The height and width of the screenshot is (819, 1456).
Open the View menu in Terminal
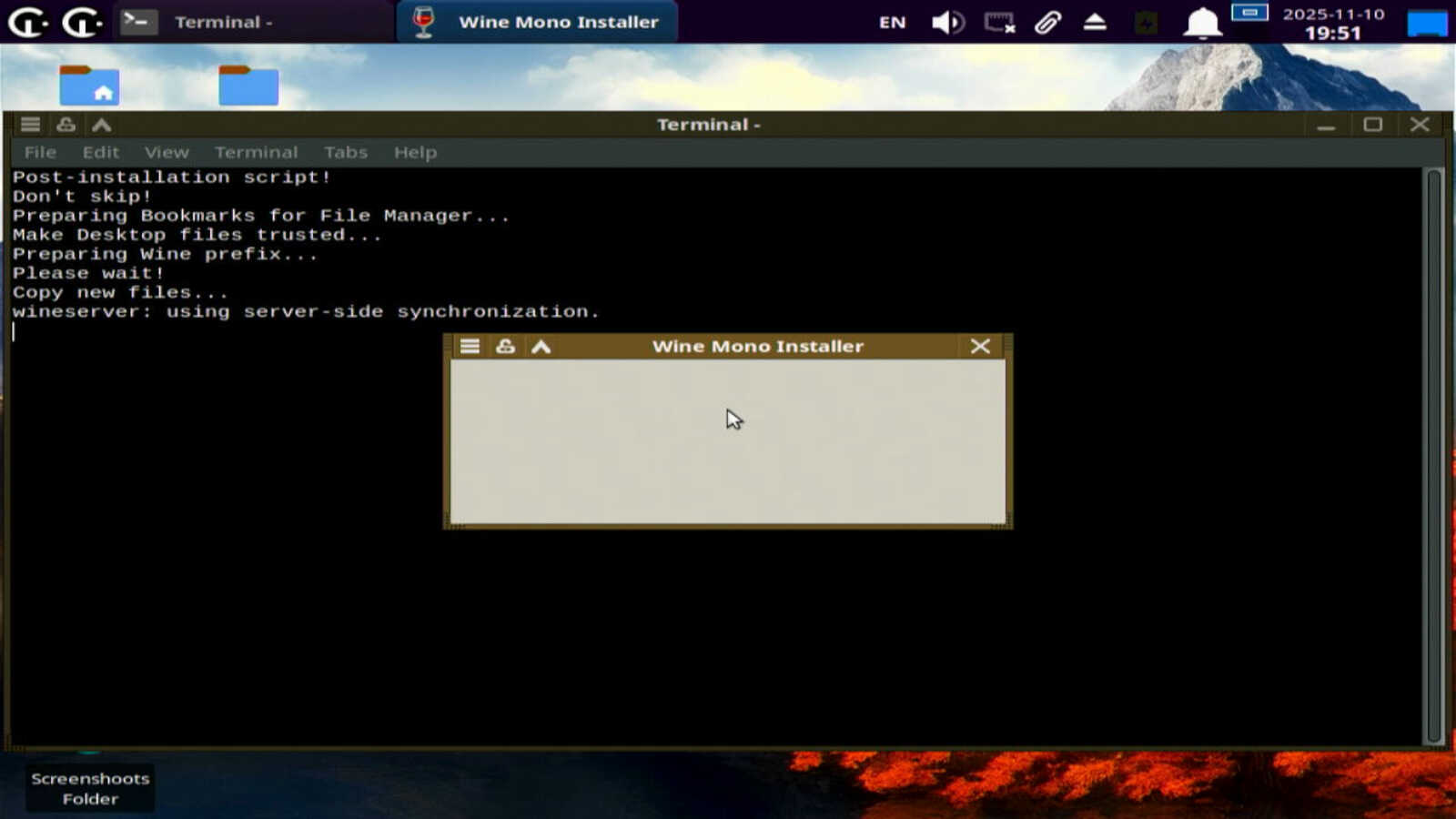tap(167, 152)
